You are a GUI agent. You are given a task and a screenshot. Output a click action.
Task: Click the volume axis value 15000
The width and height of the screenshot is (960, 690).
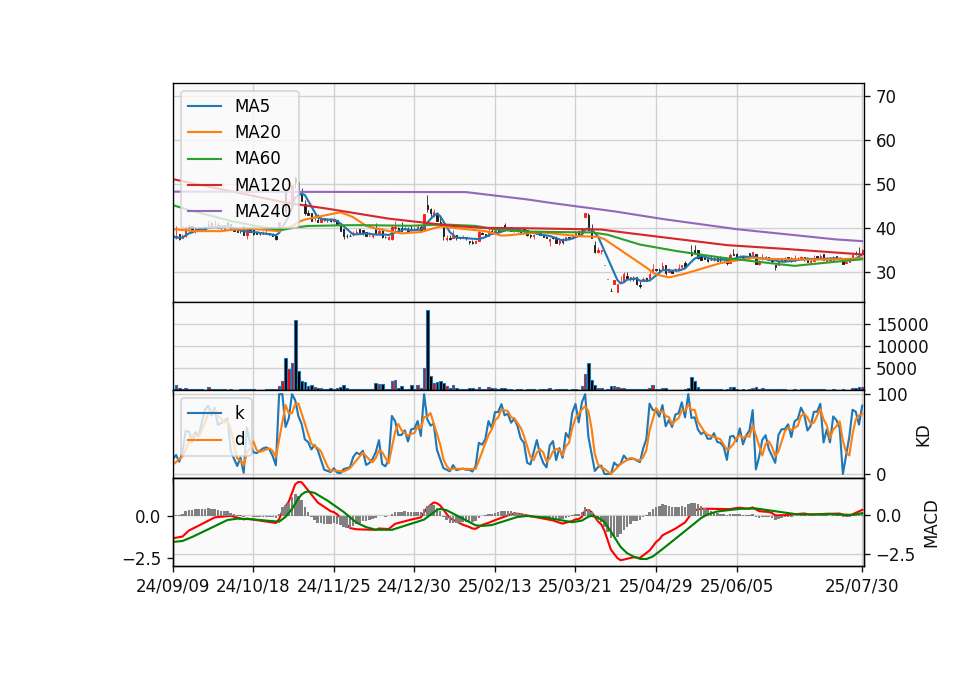pyautogui.click(x=902, y=325)
